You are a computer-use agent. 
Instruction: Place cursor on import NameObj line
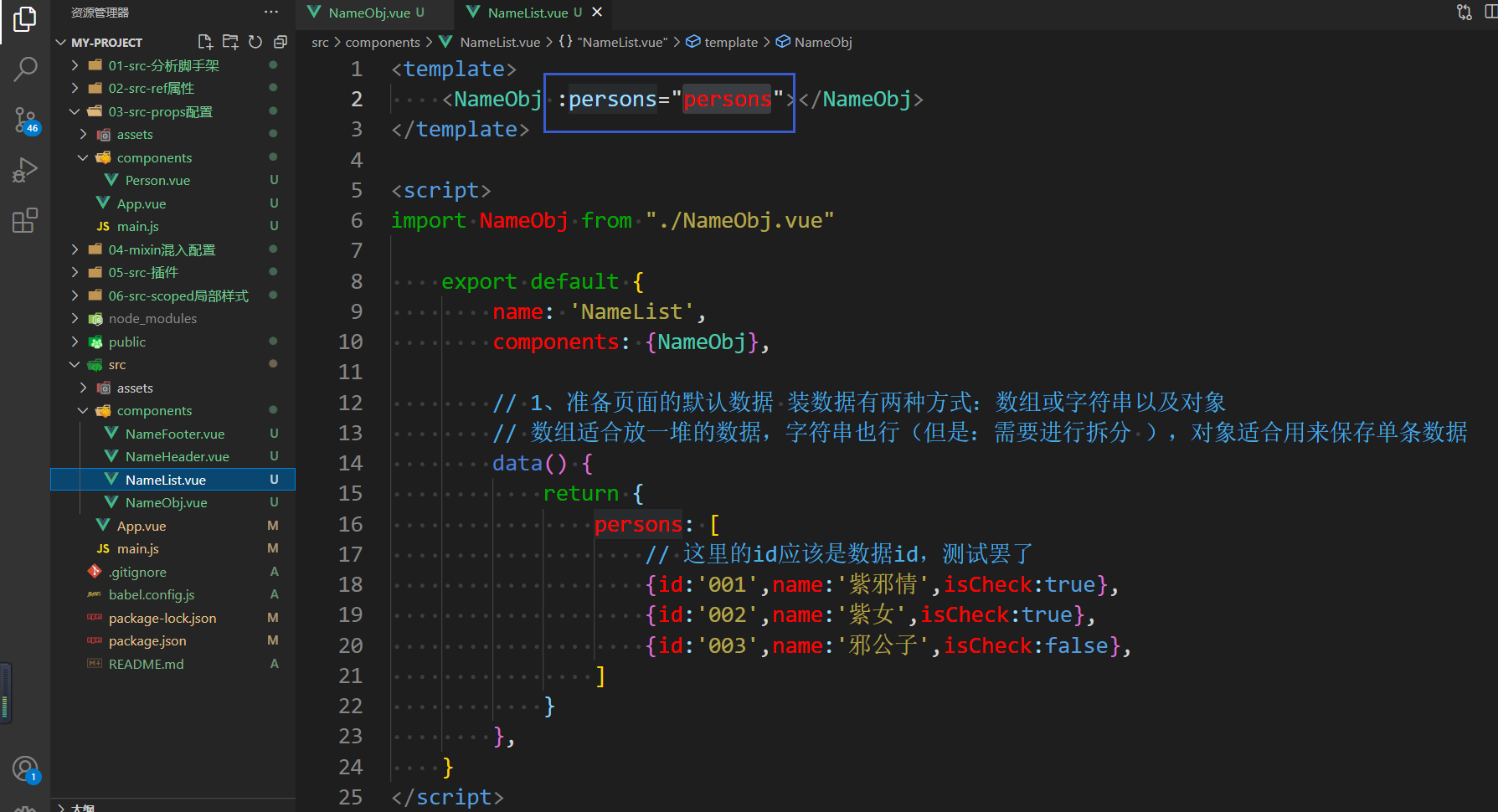click(x=612, y=220)
